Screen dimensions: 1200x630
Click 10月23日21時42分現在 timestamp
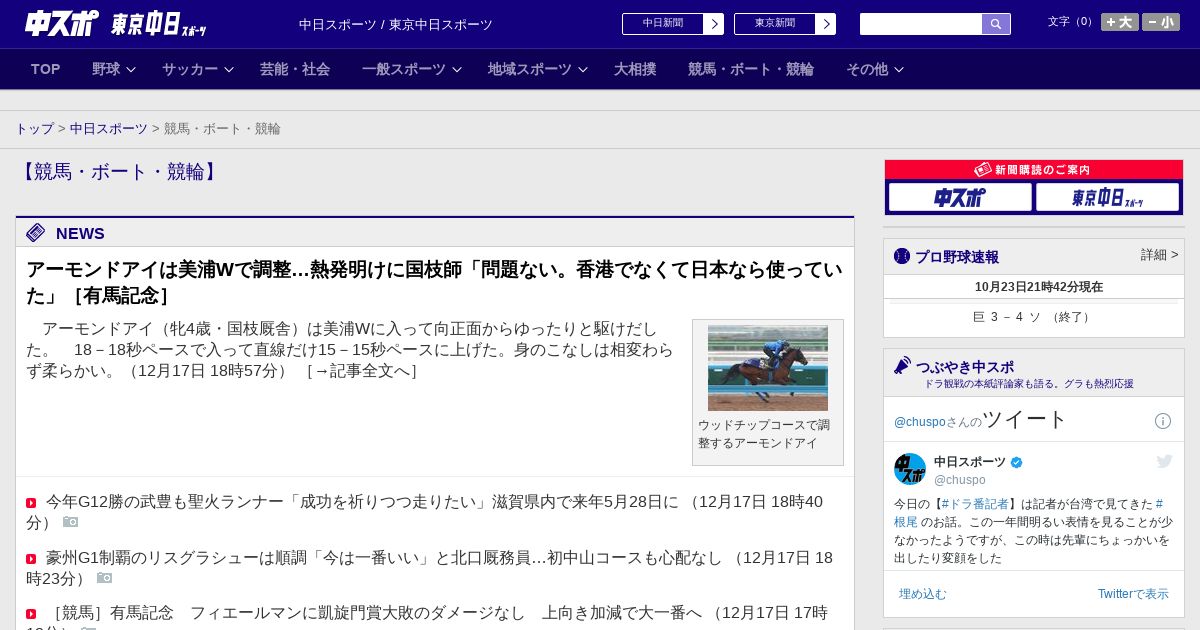click(1038, 287)
